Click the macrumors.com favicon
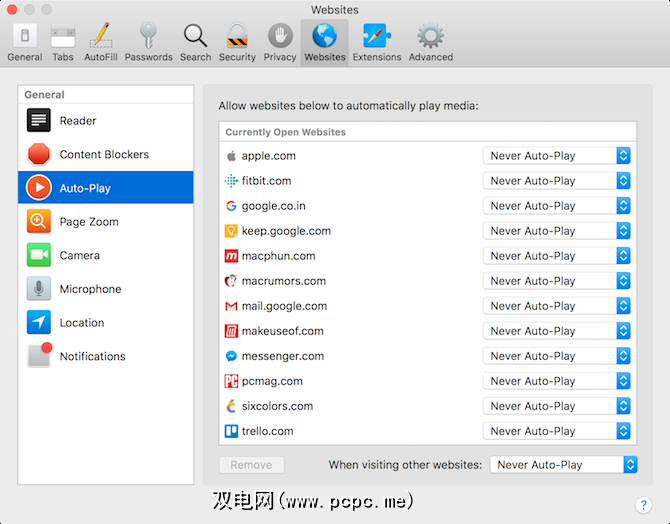Viewport: 670px width, 524px height. tap(231, 281)
